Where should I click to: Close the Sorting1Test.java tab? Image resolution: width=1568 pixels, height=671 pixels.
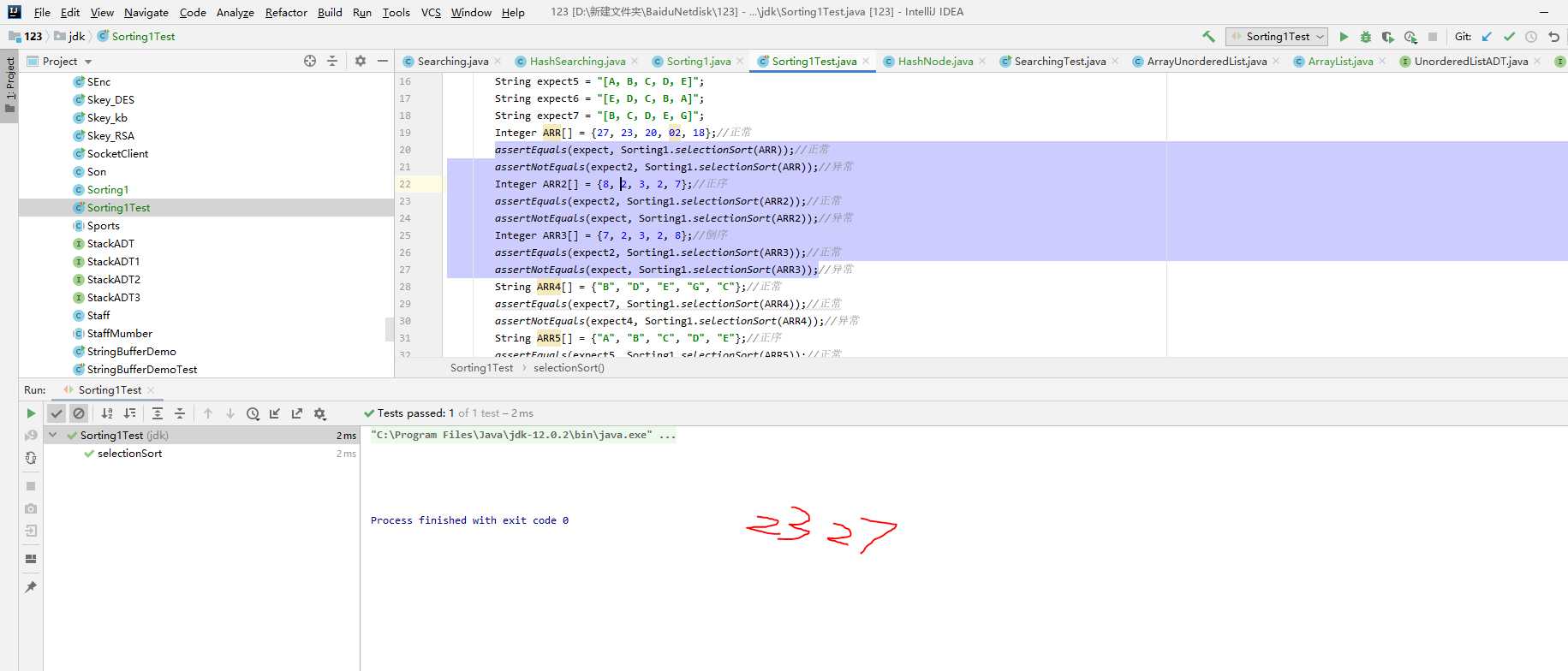tap(866, 61)
